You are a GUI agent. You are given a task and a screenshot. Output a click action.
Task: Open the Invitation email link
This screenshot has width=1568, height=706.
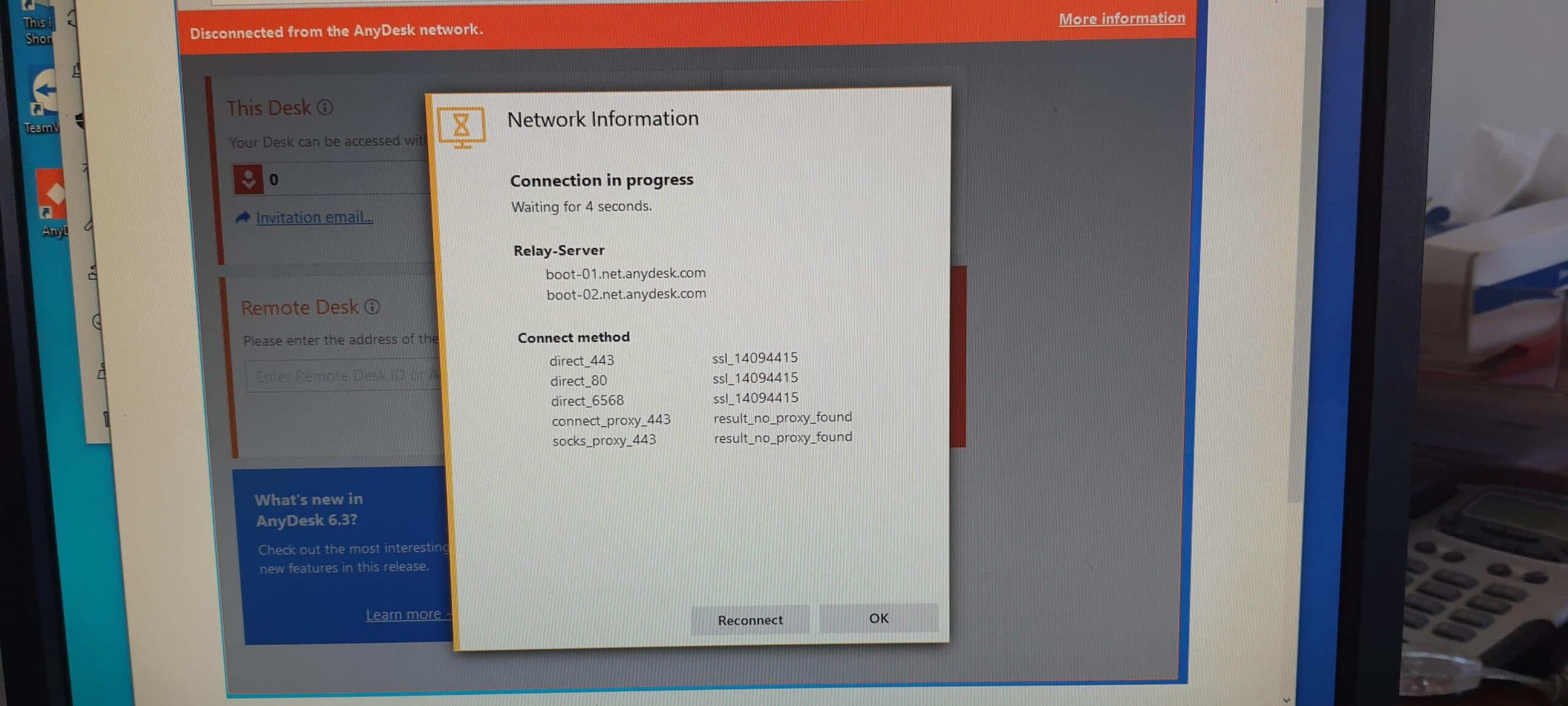314,217
